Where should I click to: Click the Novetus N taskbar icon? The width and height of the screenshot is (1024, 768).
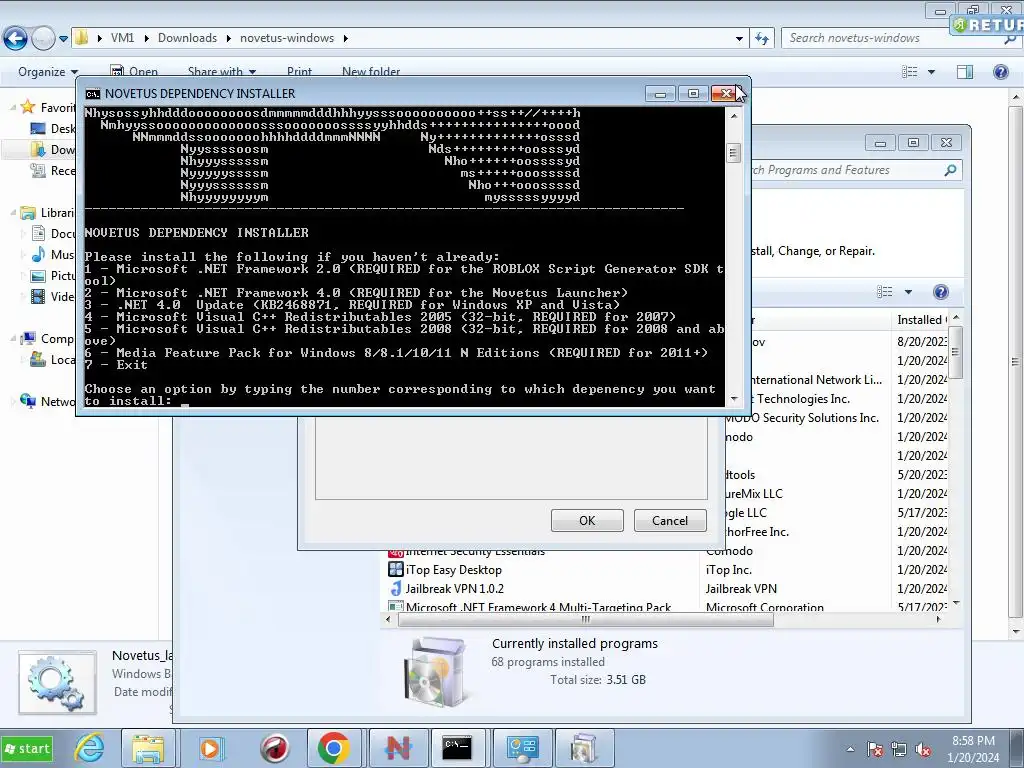[x=398, y=748]
